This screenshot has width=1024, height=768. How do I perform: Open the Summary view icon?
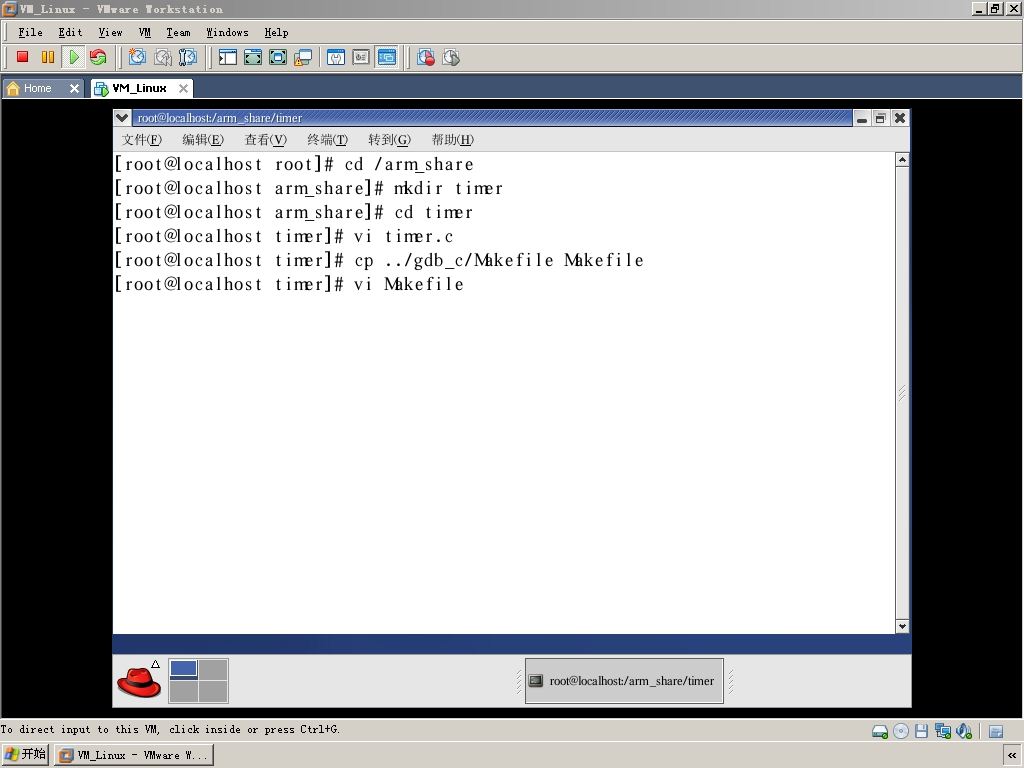336,57
